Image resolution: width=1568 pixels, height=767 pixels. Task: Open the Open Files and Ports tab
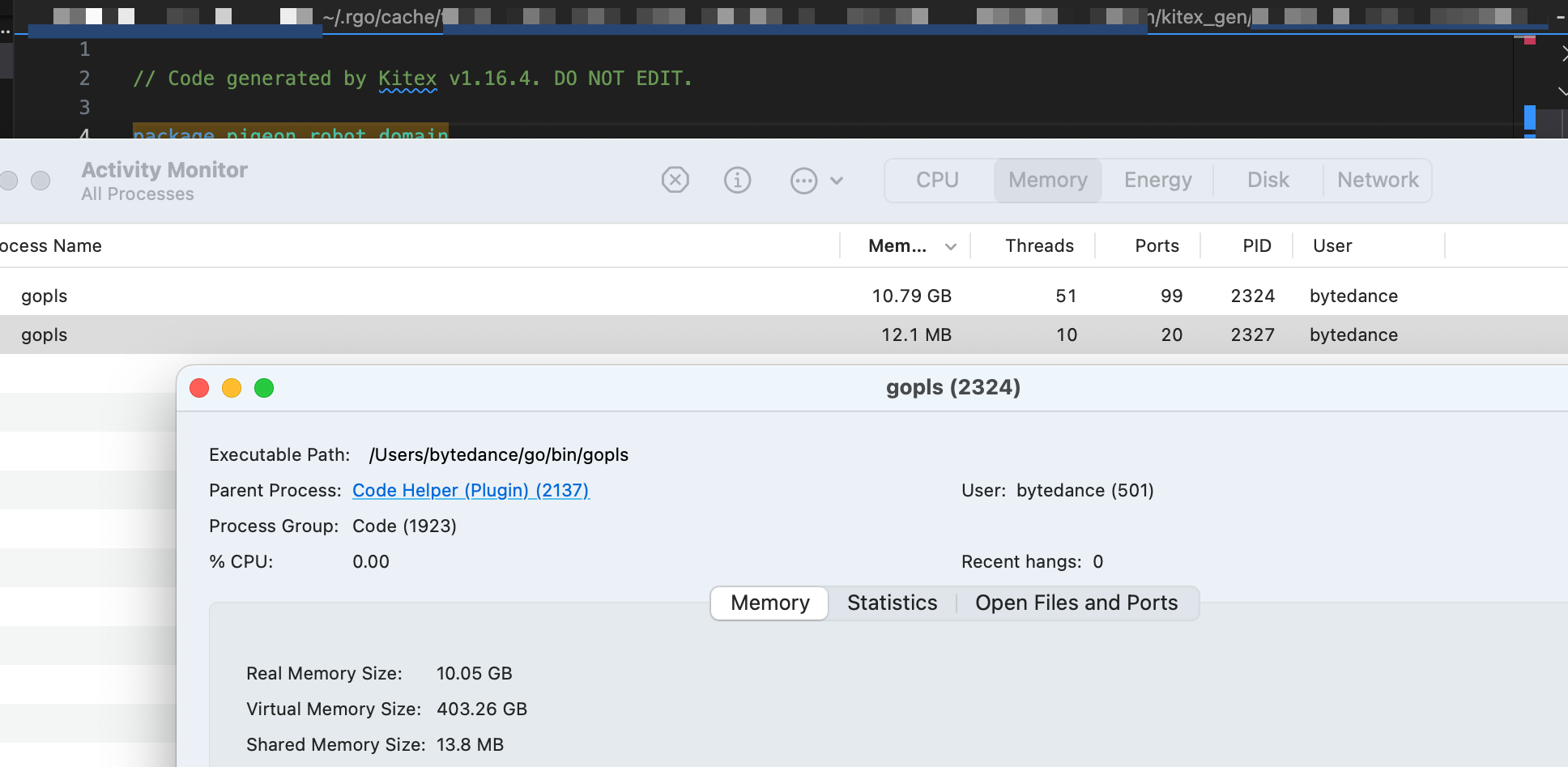[1076, 603]
